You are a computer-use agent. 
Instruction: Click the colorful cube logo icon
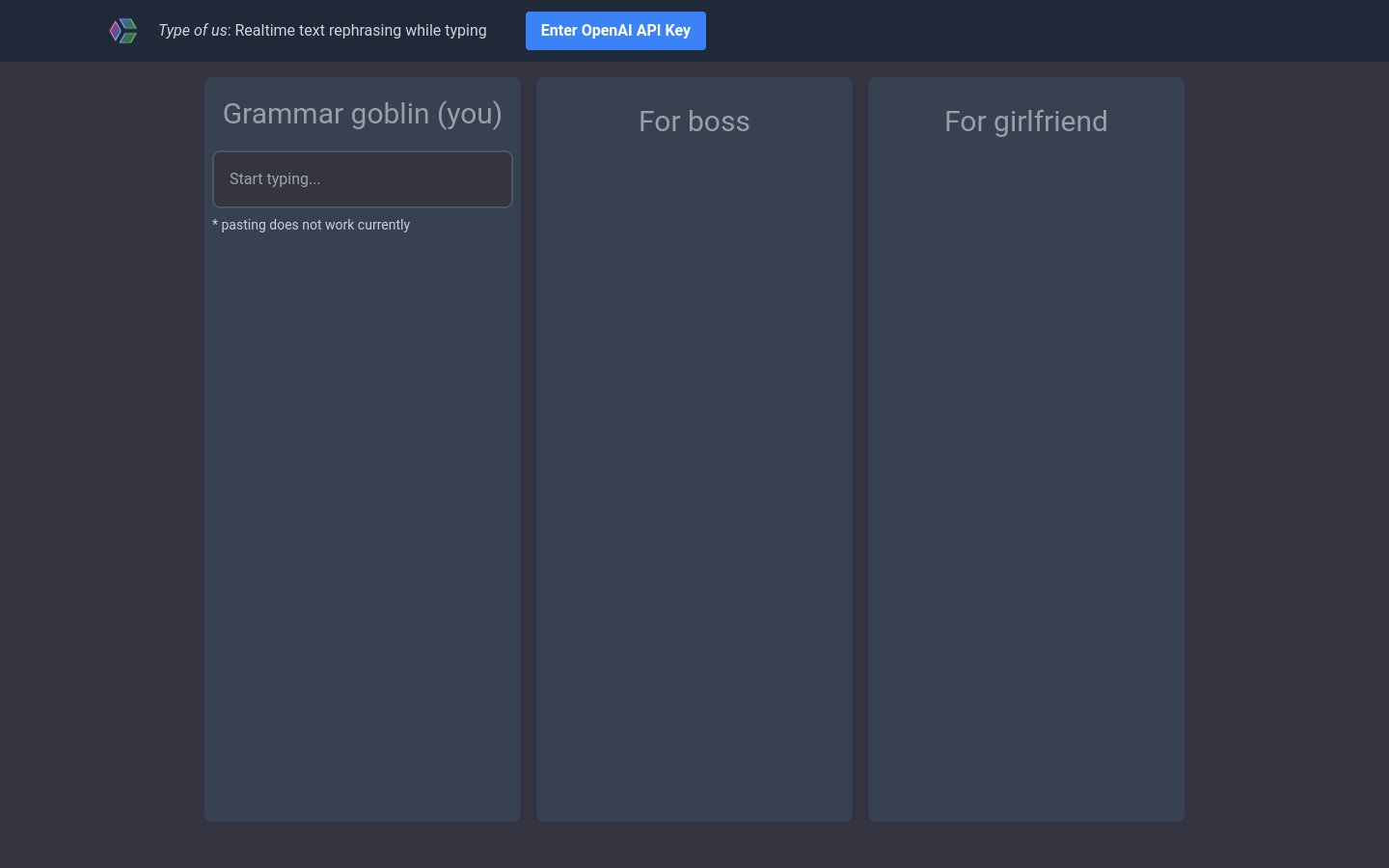[123, 31]
